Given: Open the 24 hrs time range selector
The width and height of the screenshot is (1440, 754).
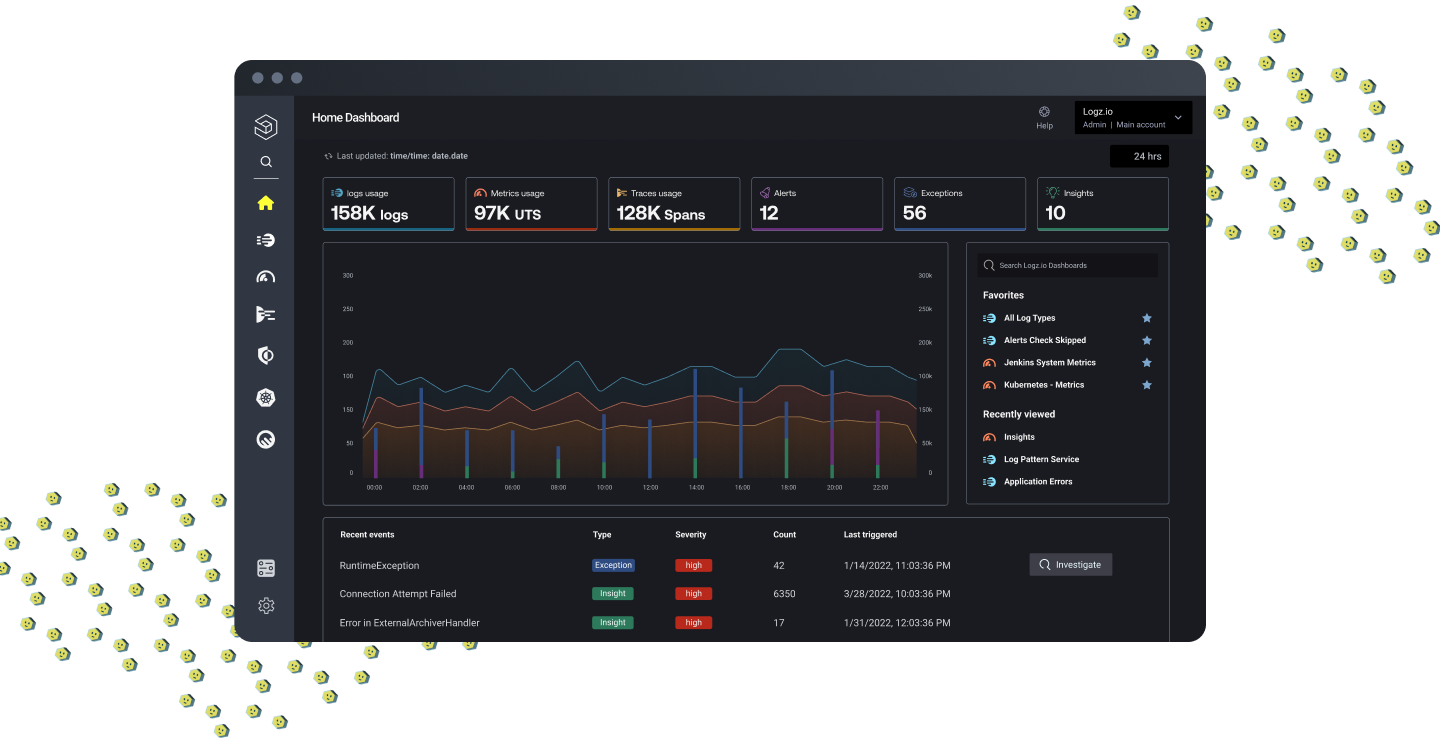Looking at the screenshot, I should point(1139,157).
